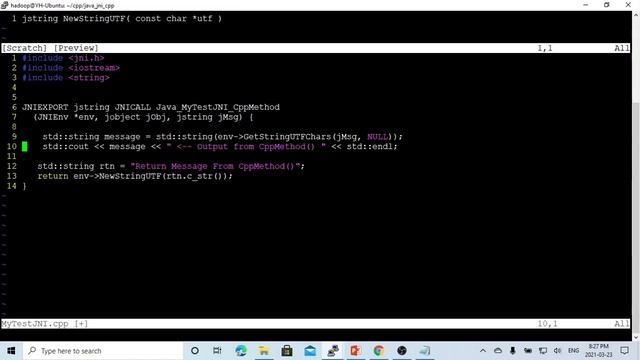Click 'std::string rtn' declaration
640x360 pixels.
[76, 166]
